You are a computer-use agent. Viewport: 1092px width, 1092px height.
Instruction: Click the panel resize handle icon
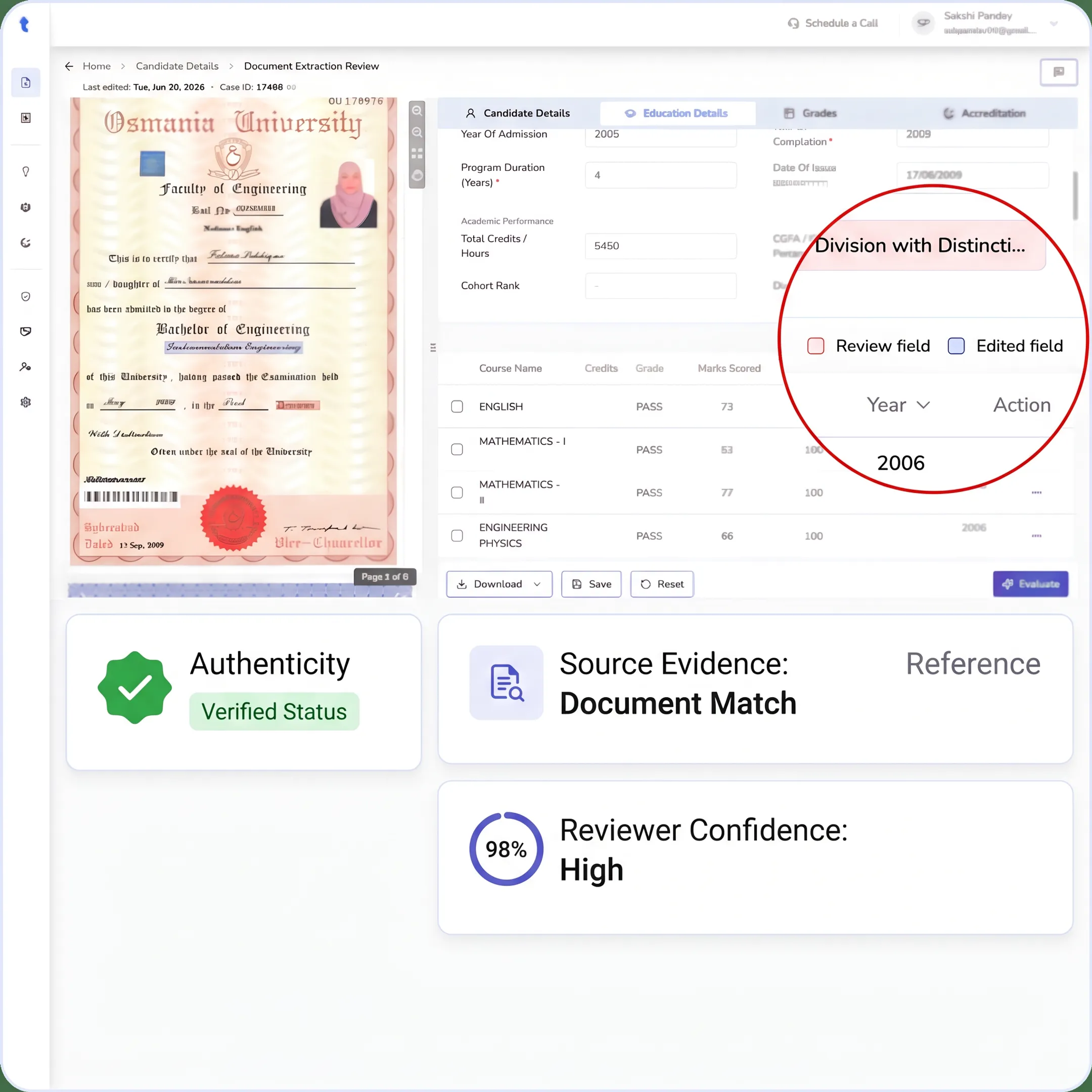click(433, 348)
